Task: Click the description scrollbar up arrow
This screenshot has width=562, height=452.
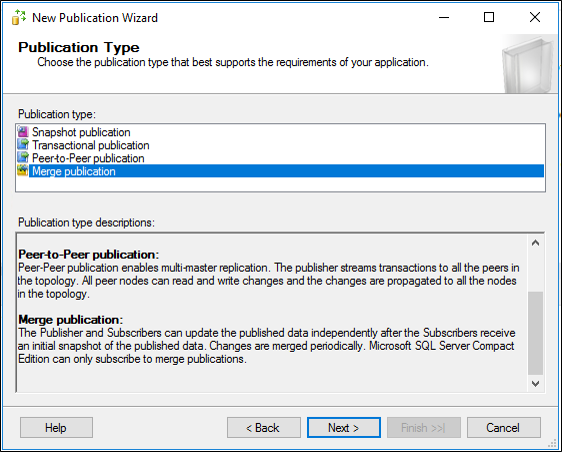Action: click(x=535, y=243)
